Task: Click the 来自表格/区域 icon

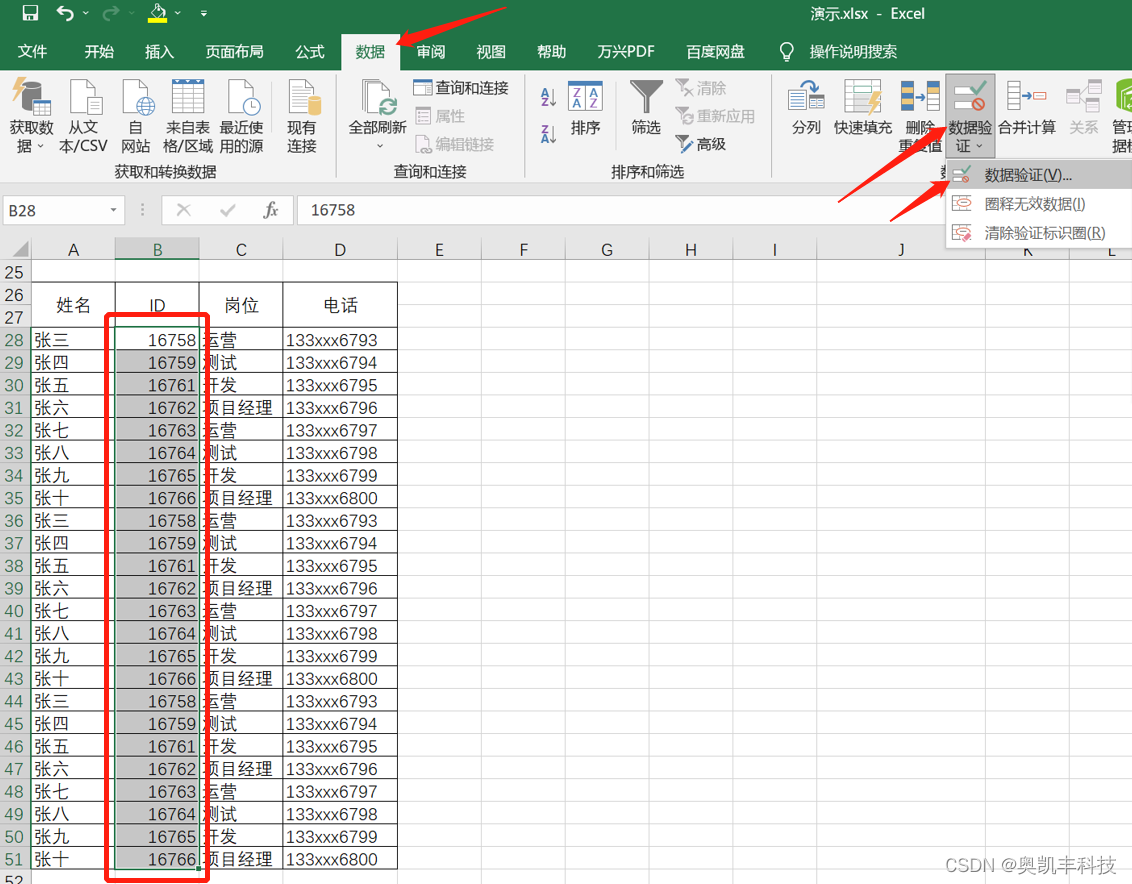Action: pyautogui.click(x=188, y=116)
